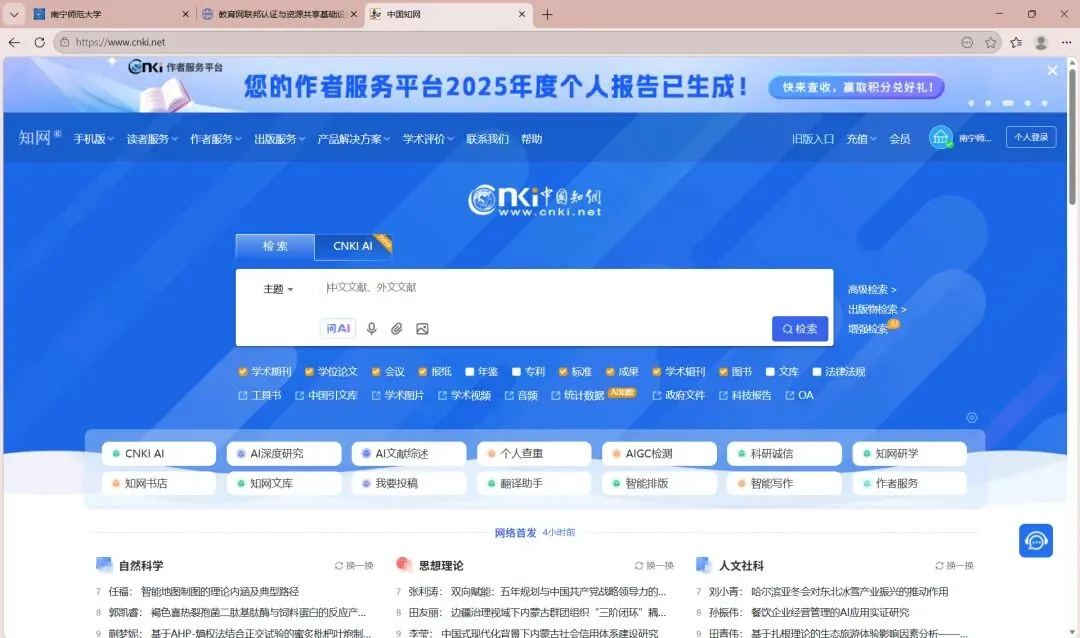
Task: Open the 旧版入口 link
Action: pyautogui.click(x=813, y=139)
